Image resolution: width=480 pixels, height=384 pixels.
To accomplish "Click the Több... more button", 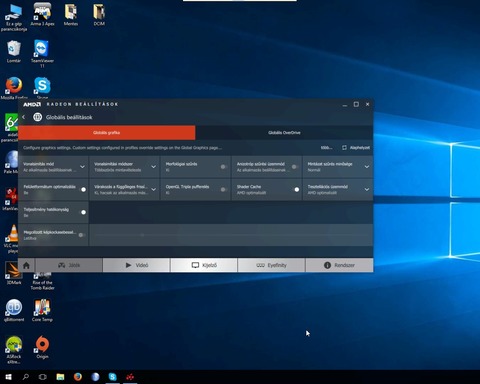I will (x=326, y=148).
